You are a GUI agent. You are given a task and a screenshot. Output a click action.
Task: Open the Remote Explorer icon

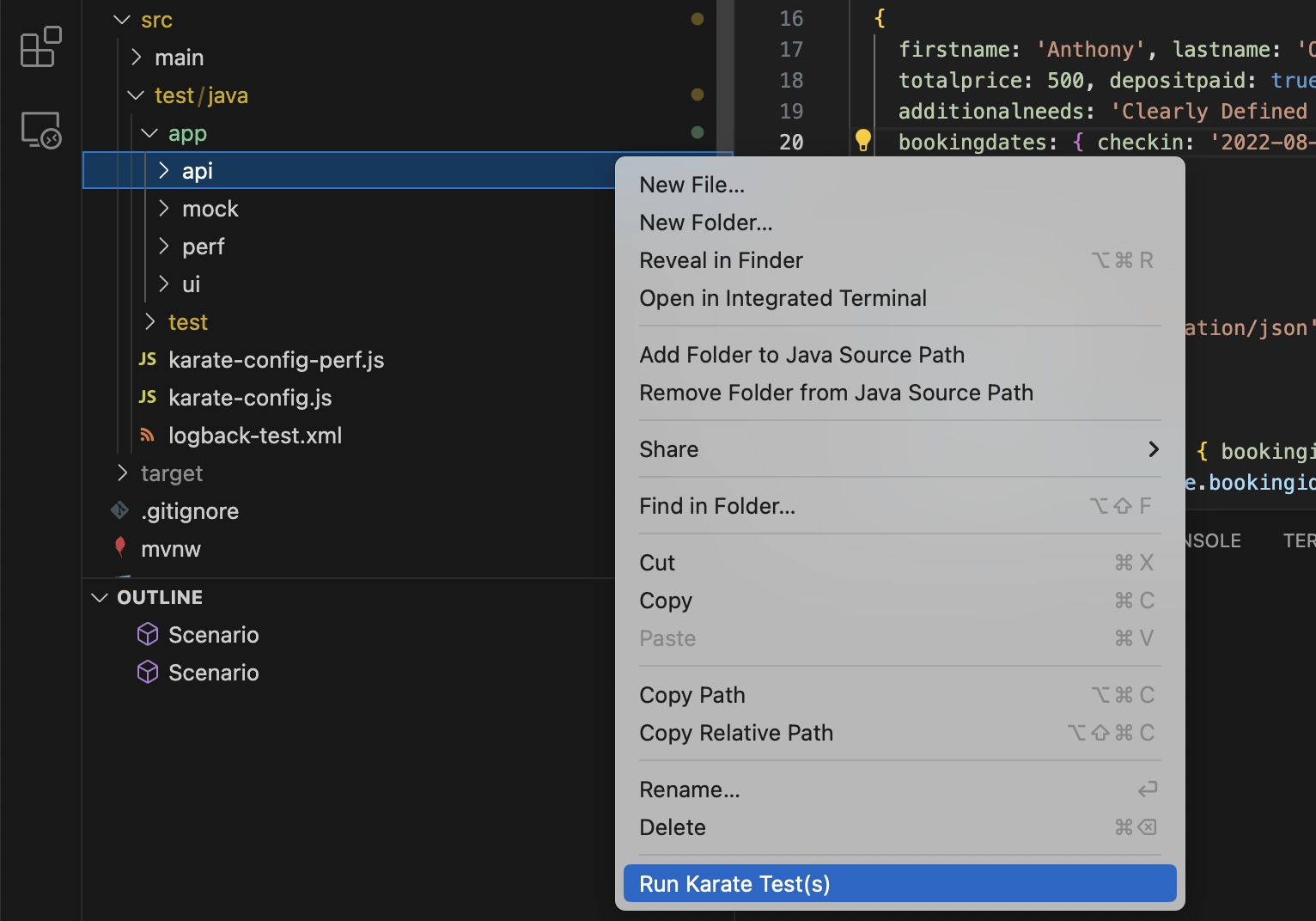point(40,130)
